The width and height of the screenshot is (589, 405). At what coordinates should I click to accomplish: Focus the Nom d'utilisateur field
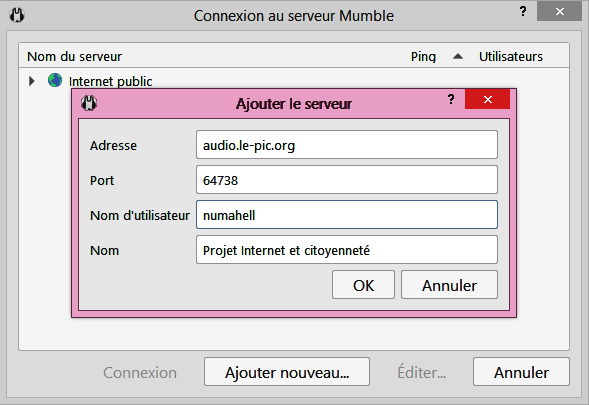click(347, 215)
